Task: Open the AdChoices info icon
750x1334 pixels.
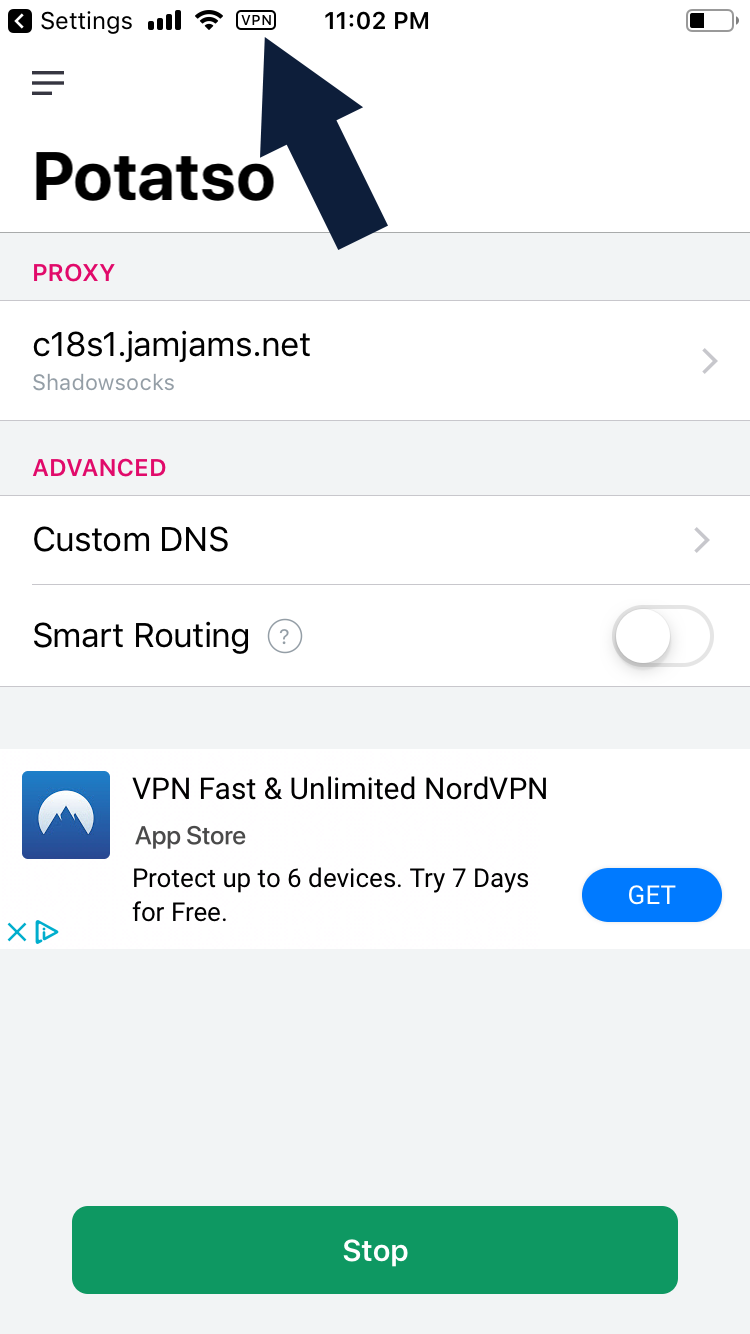Action: click(46, 933)
